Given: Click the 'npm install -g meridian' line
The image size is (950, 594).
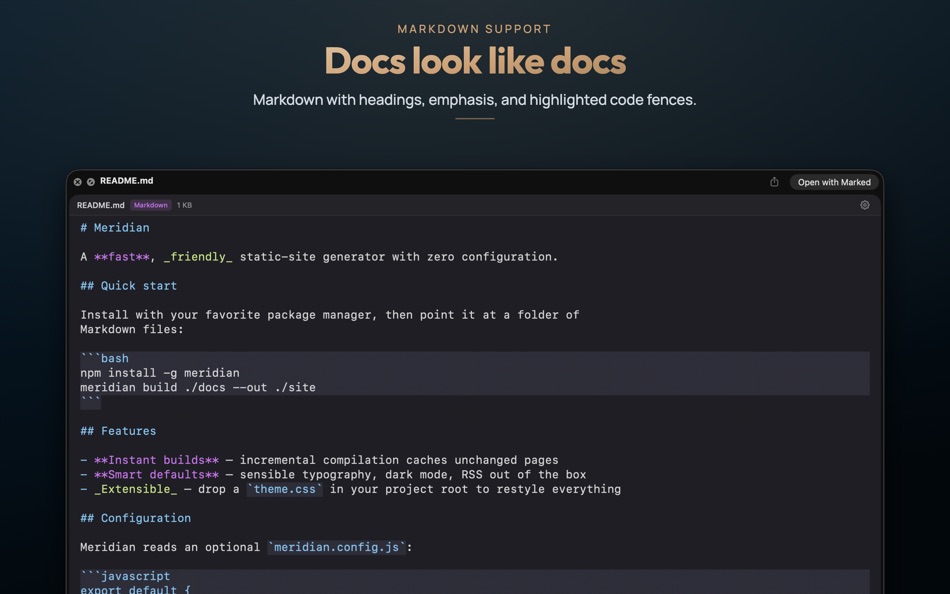Looking at the screenshot, I should [x=160, y=373].
